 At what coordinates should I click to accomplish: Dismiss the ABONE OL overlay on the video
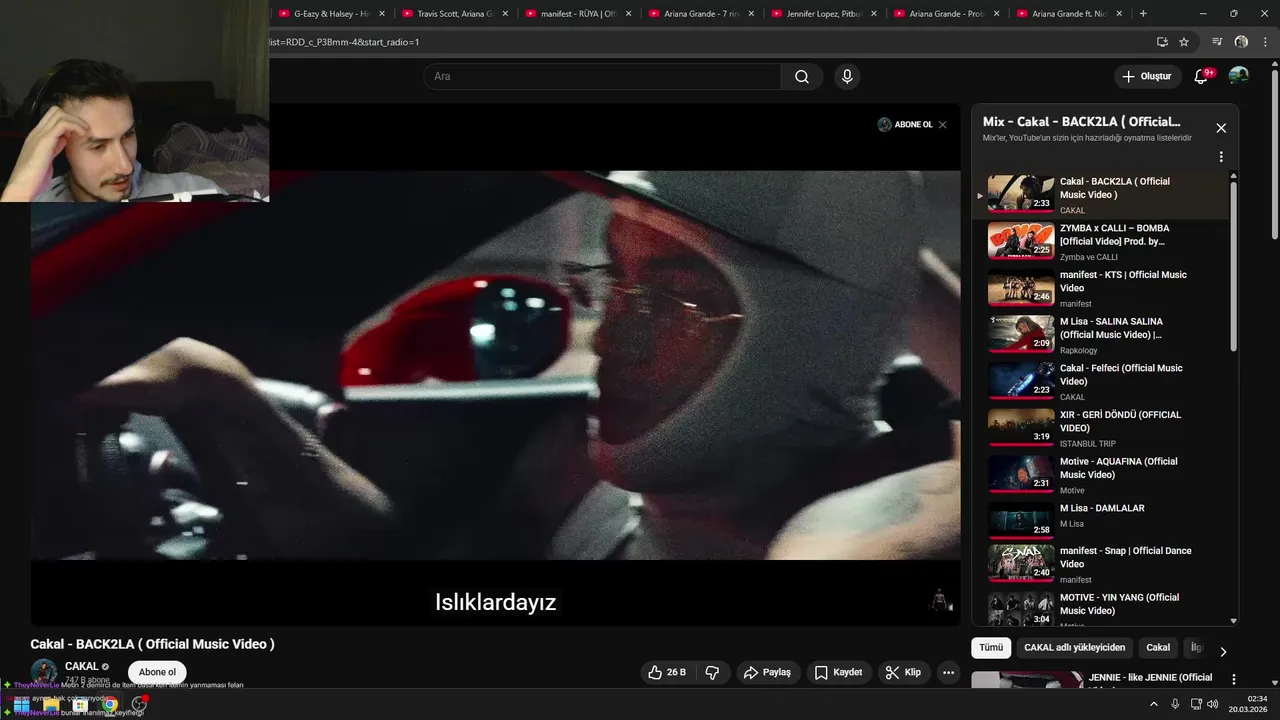(x=942, y=125)
